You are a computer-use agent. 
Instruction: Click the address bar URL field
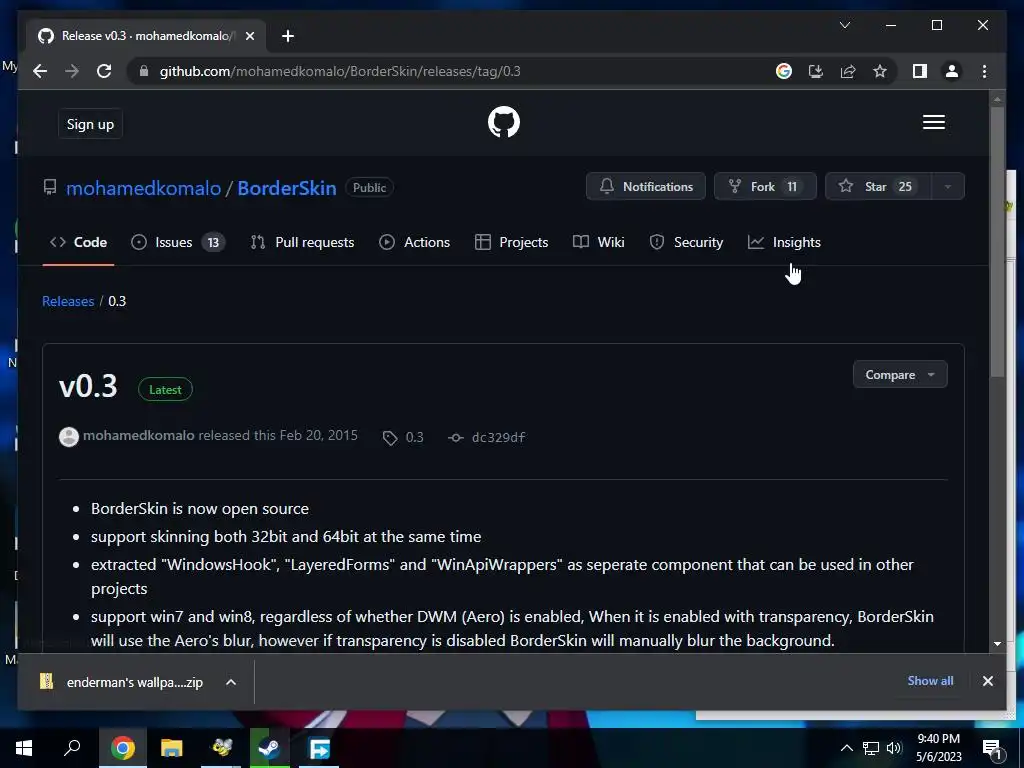pos(457,71)
